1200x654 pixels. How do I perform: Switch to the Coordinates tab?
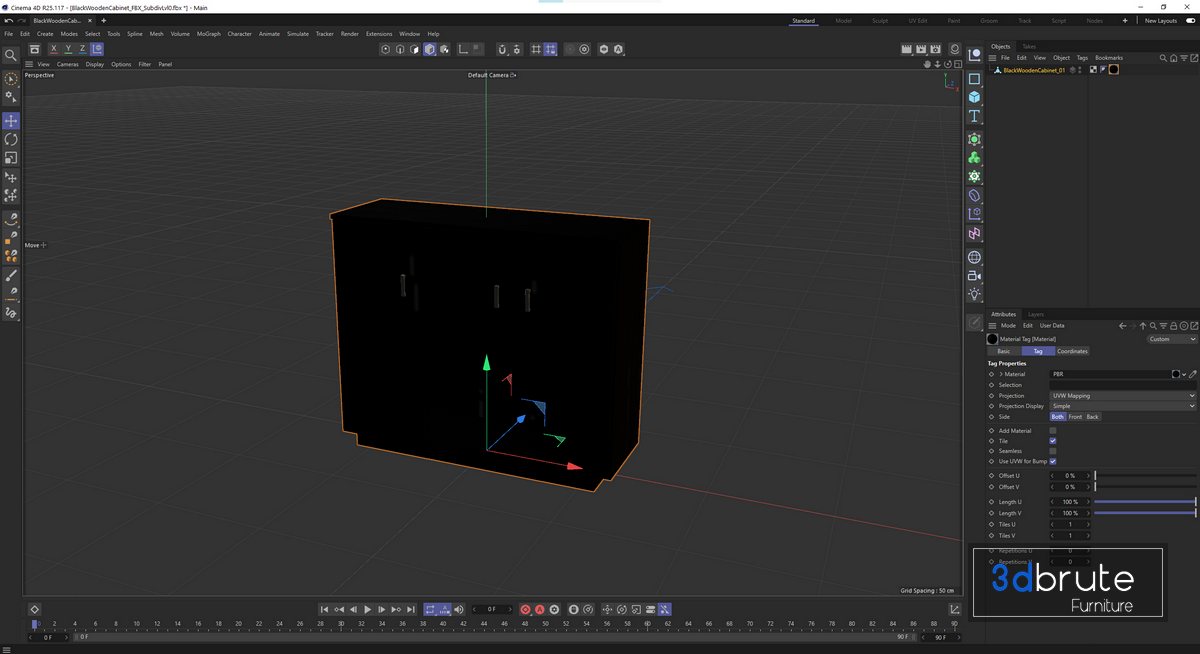pos(1072,351)
